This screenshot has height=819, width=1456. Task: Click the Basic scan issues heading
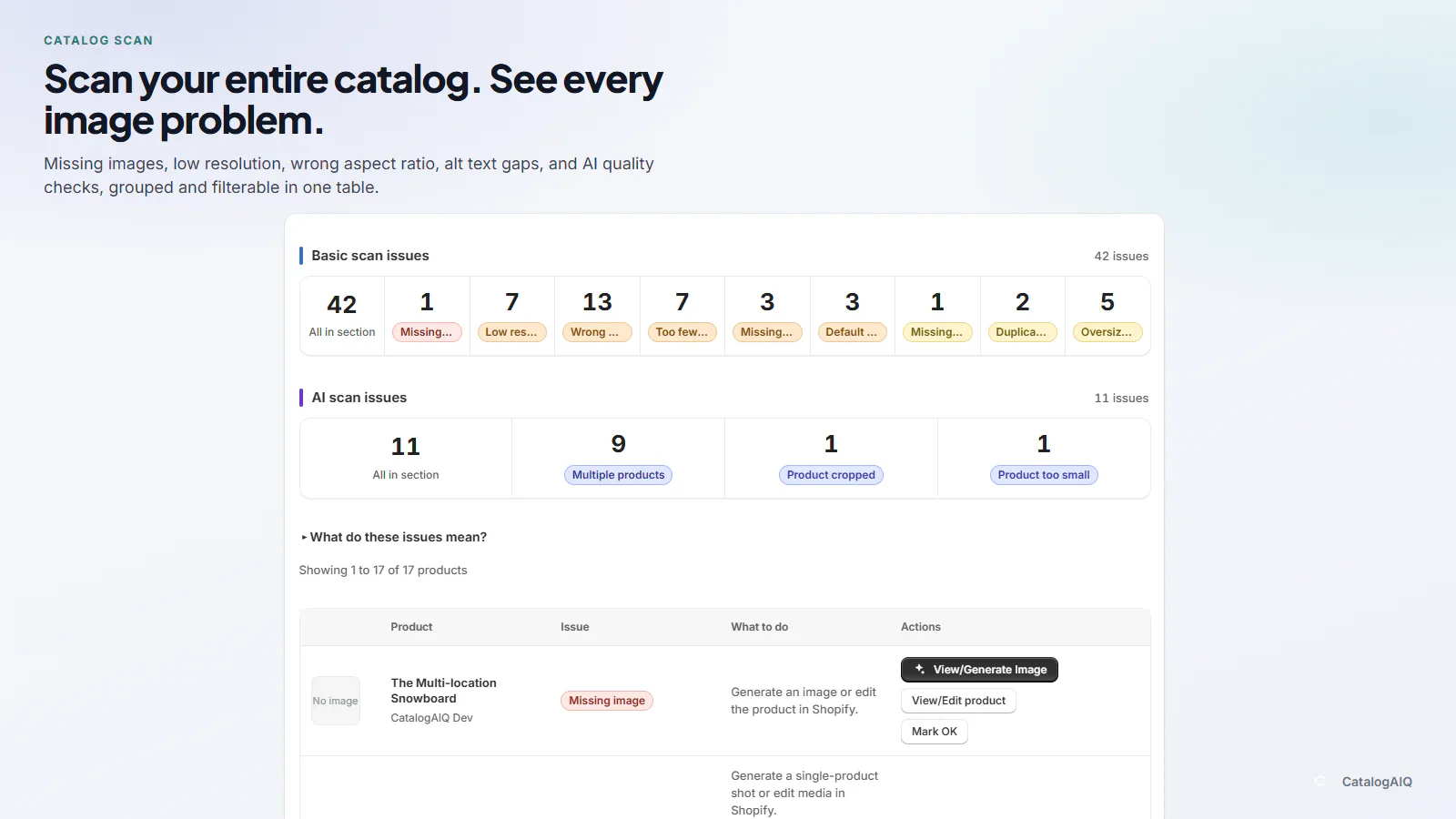pyautogui.click(x=370, y=256)
